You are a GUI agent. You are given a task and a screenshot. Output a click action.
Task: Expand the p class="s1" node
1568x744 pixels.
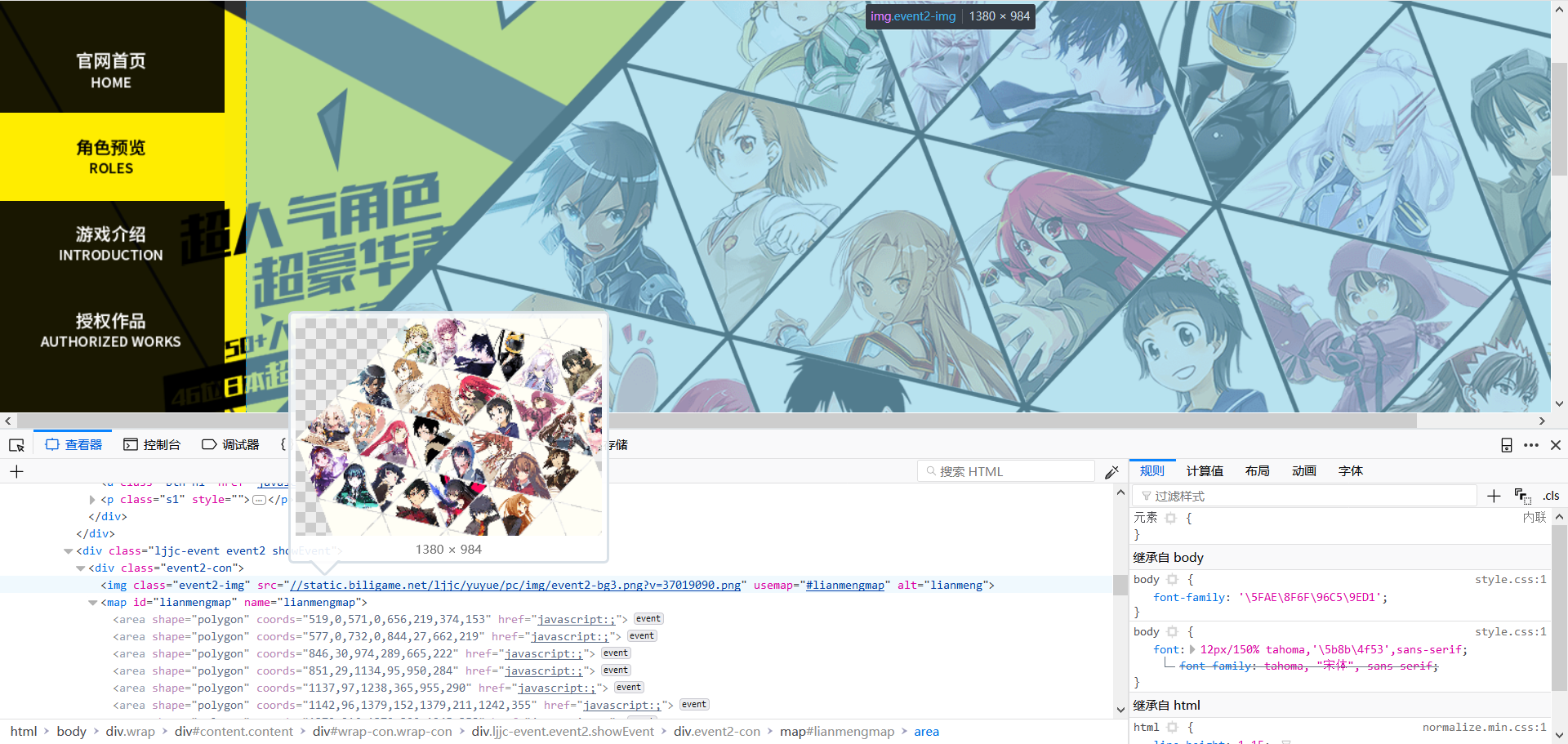[x=92, y=500]
